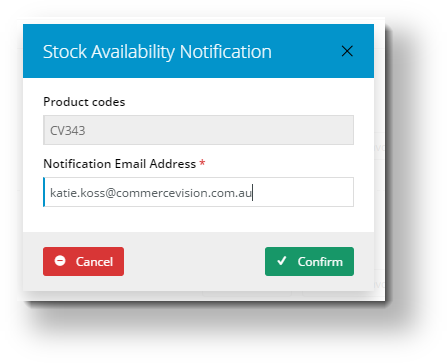Click the disabled Product codes field

198,130
